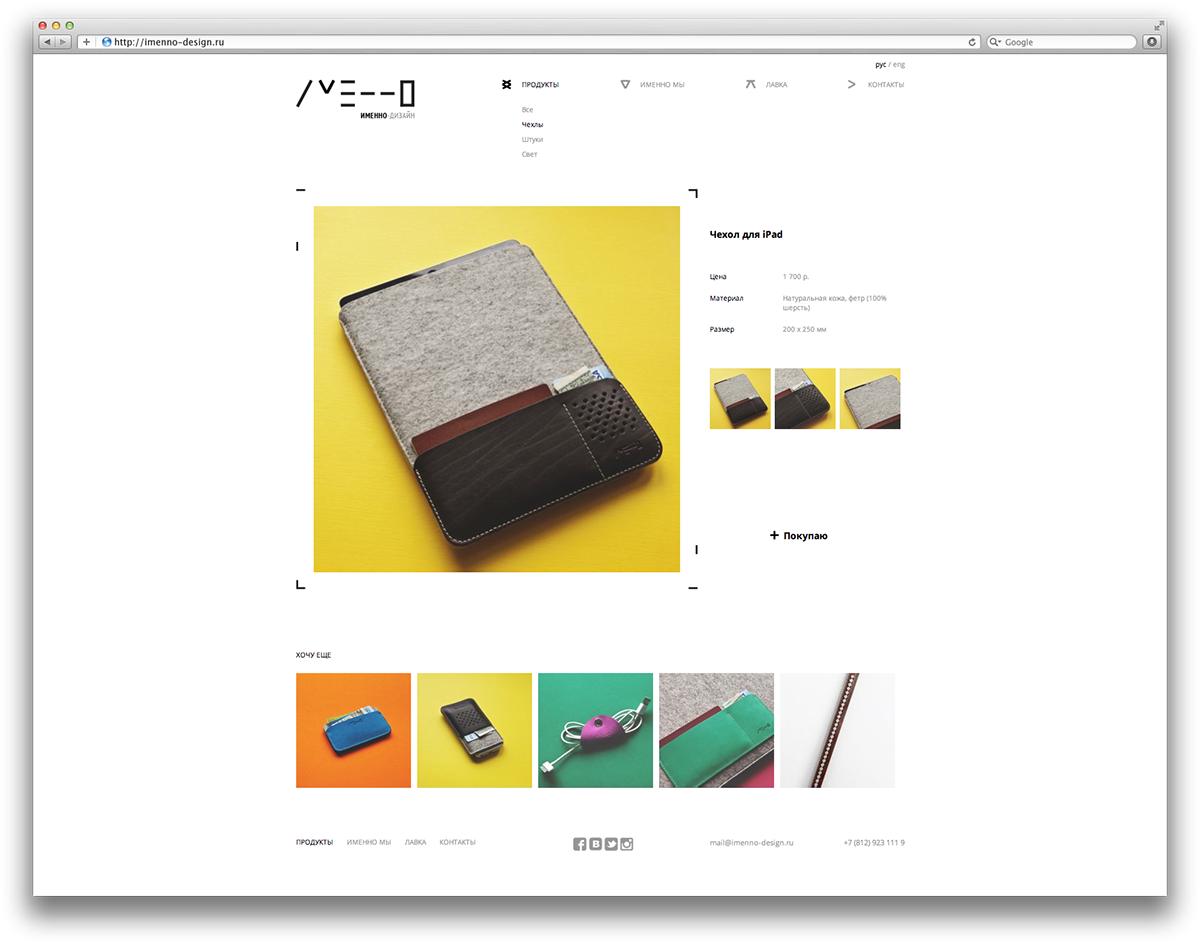
Task: Select the Все submenu category
Action: 527,110
